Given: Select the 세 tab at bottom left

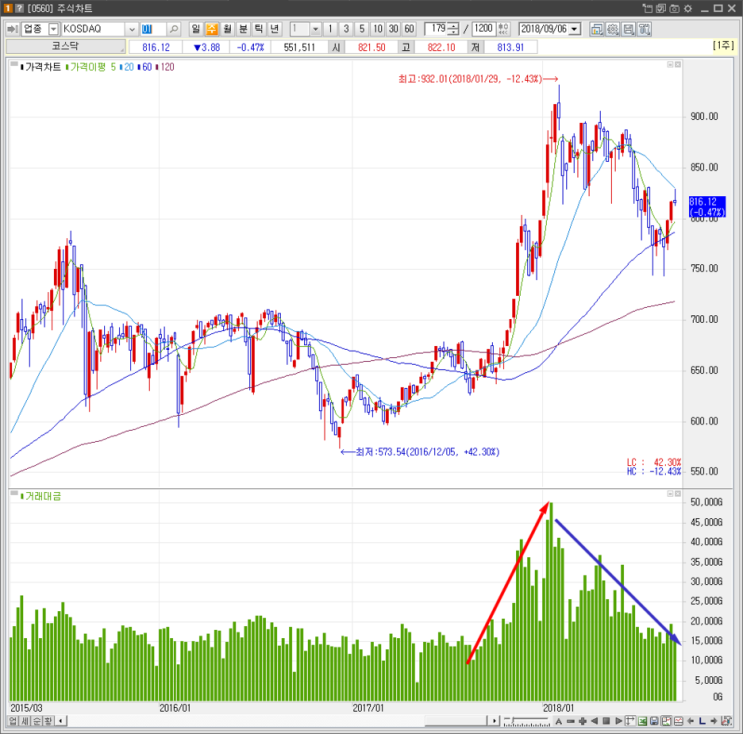Looking at the screenshot, I should 25,721.
